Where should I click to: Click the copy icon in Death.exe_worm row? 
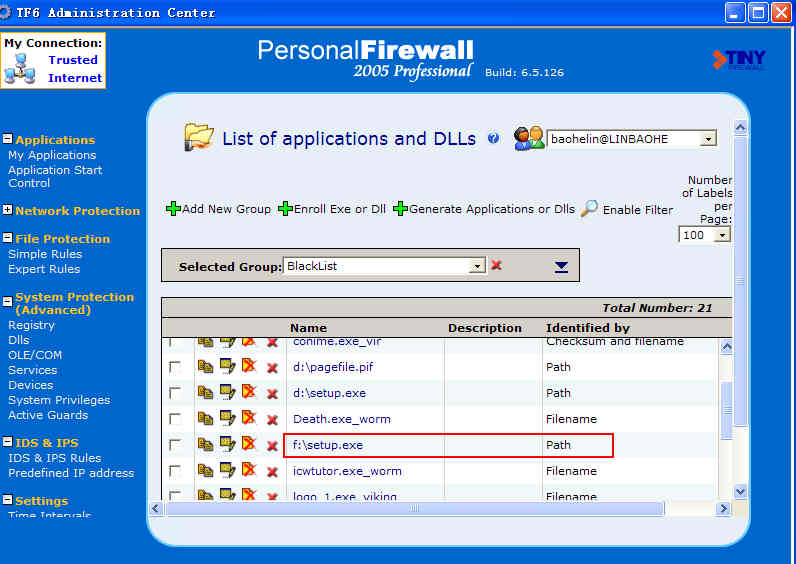pos(205,418)
